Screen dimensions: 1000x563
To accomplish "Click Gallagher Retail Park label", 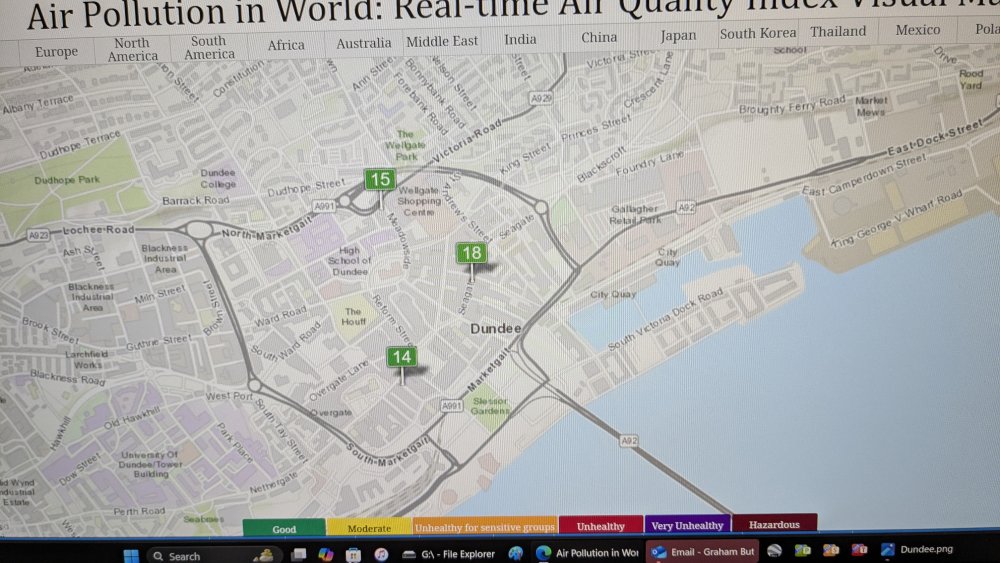I will [x=635, y=214].
